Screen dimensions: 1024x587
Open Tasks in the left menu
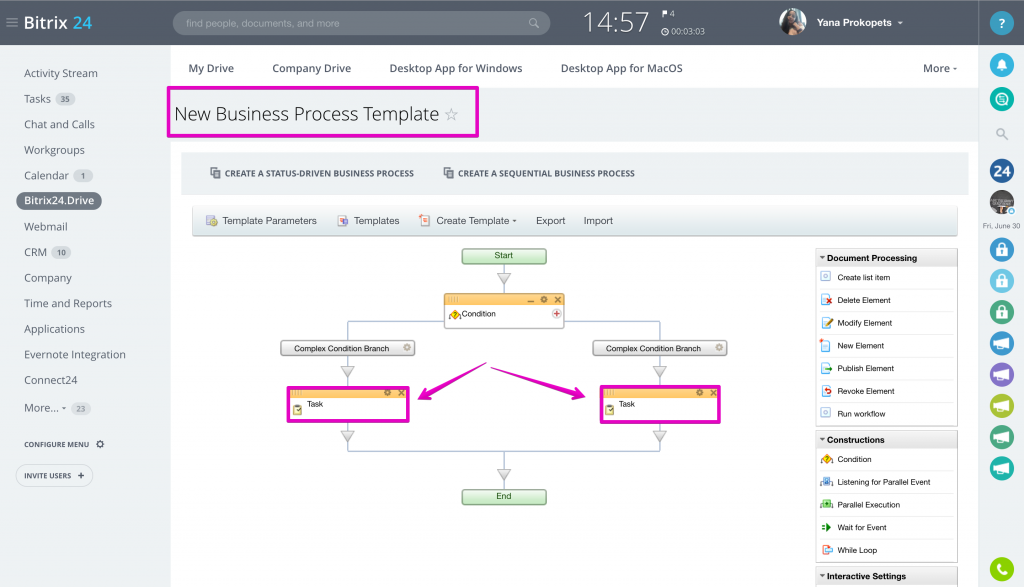pyautogui.click(x=37, y=99)
